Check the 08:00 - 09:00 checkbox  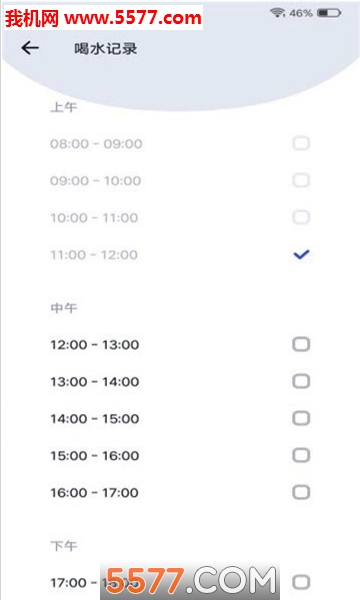pyautogui.click(x=301, y=143)
